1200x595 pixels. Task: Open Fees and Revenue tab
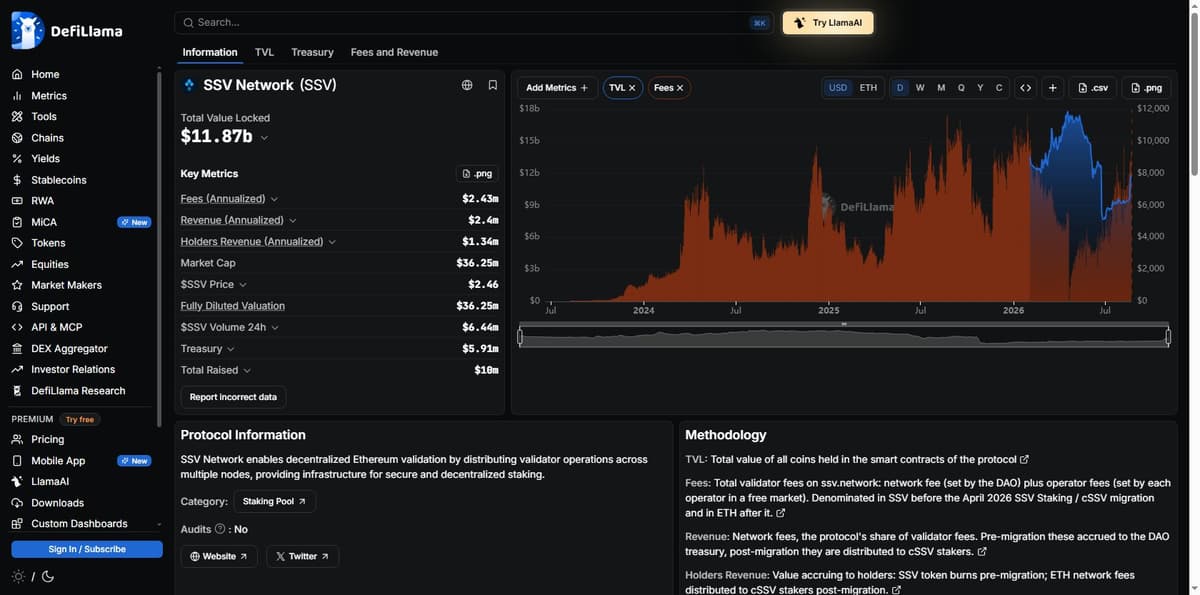[x=394, y=52]
